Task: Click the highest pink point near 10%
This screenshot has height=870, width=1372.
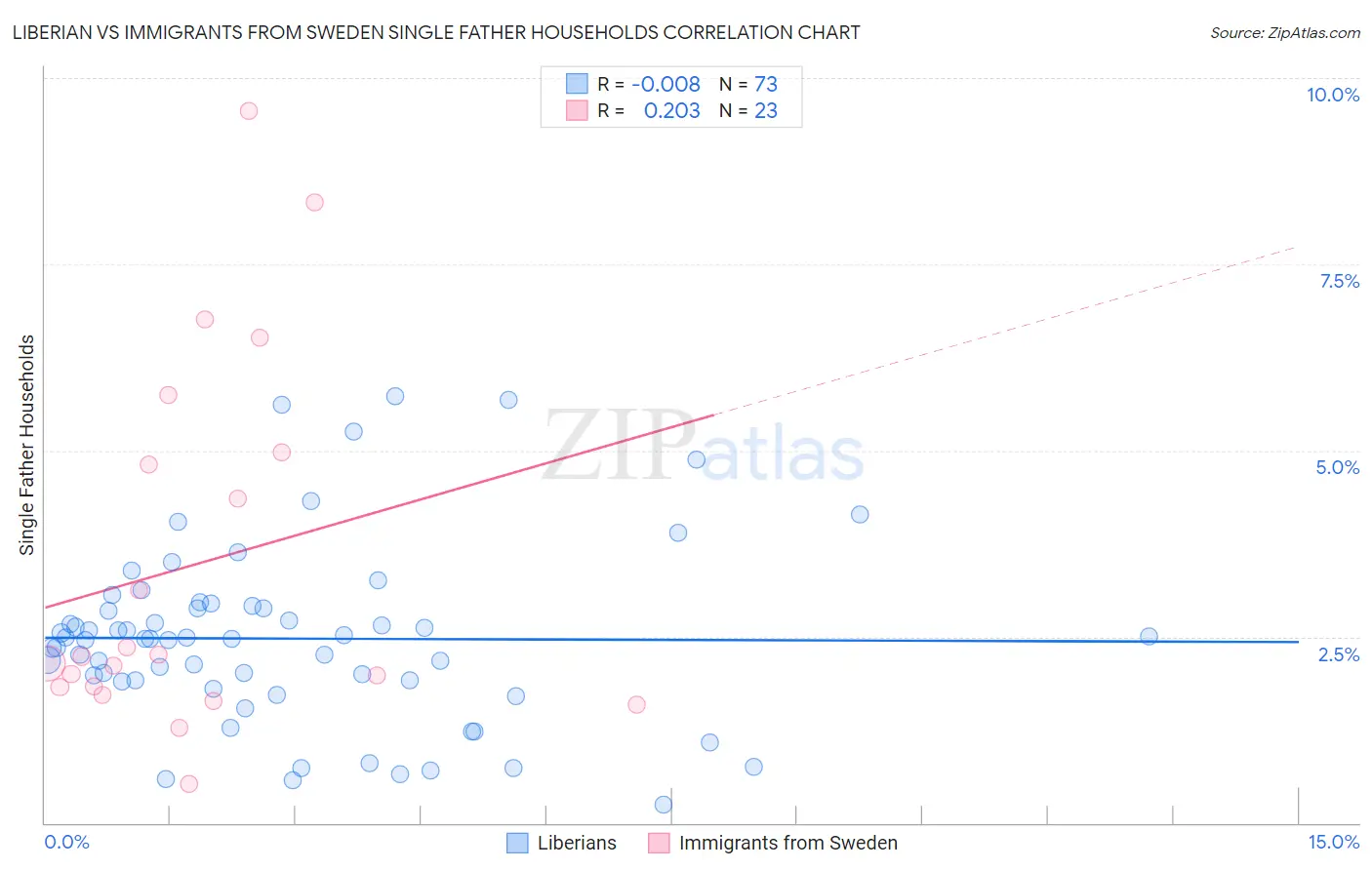Action: [249, 111]
